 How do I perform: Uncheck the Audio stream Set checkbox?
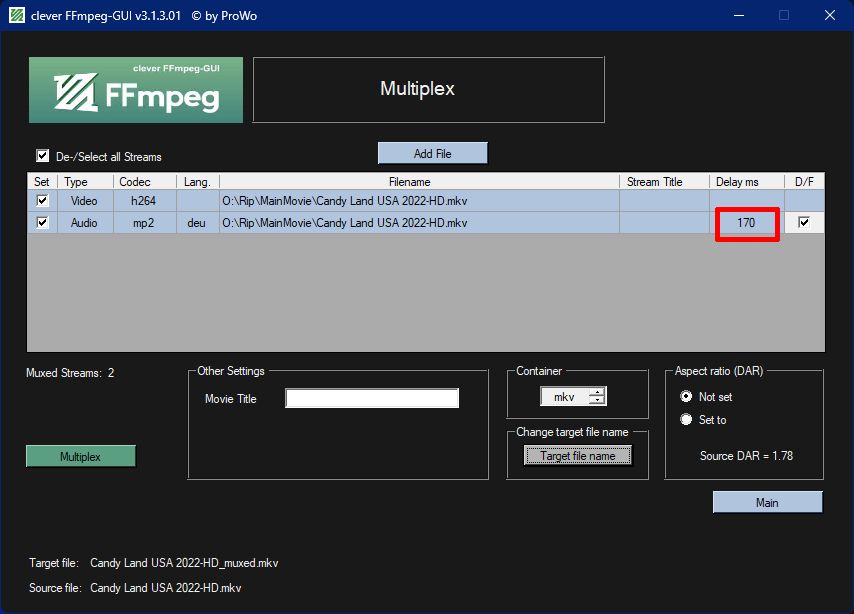pos(42,222)
